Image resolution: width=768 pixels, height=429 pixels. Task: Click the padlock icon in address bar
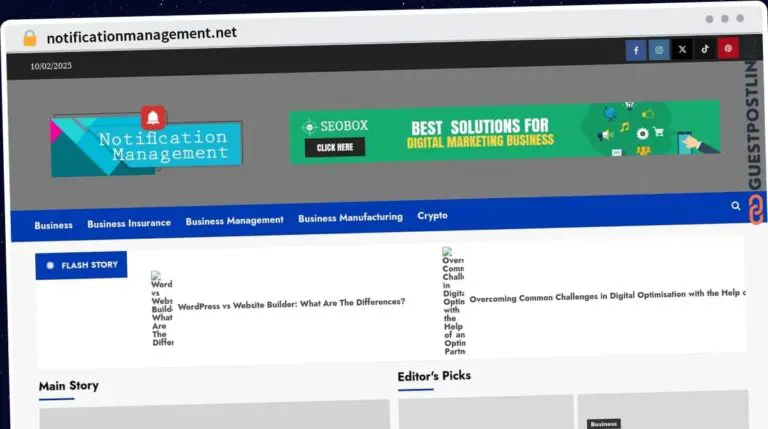pyautogui.click(x=30, y=38)
